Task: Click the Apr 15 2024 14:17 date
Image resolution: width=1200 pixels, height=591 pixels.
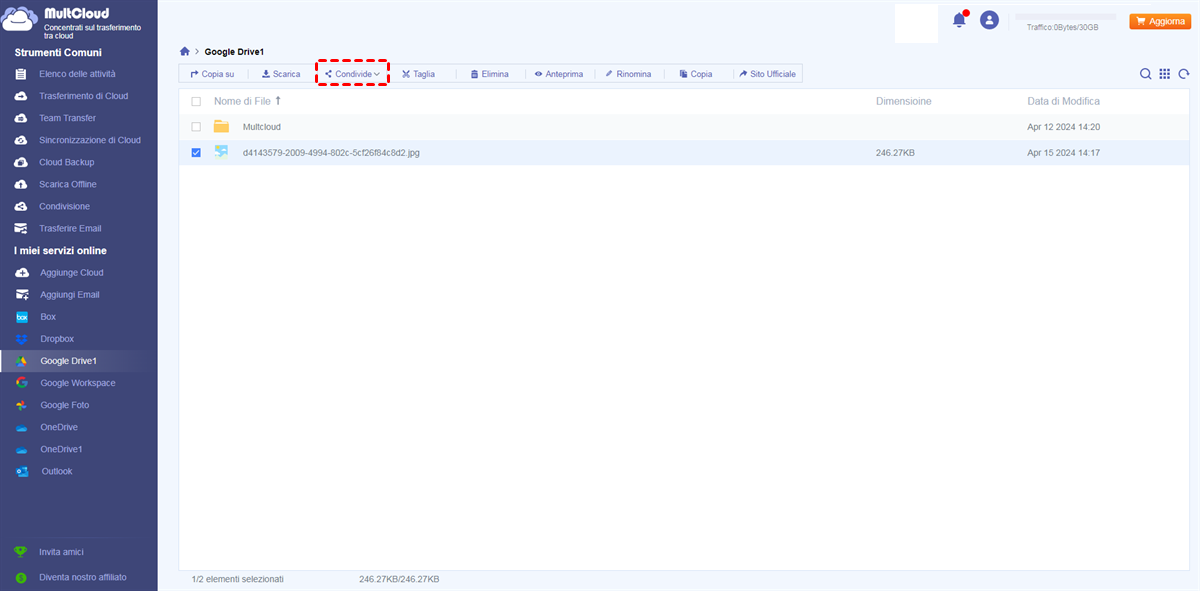Action: (x=1064, y=153)
